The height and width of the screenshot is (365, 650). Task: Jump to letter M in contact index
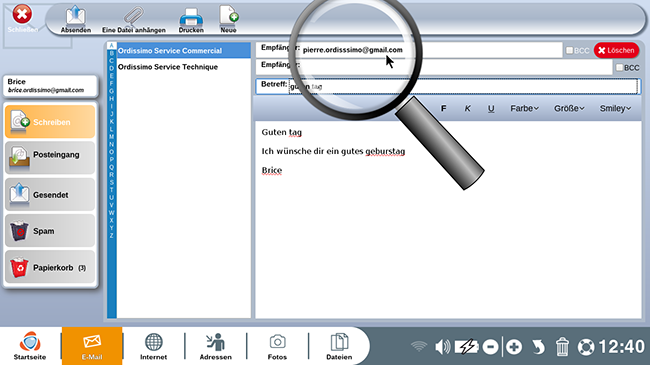coord(112,136)
